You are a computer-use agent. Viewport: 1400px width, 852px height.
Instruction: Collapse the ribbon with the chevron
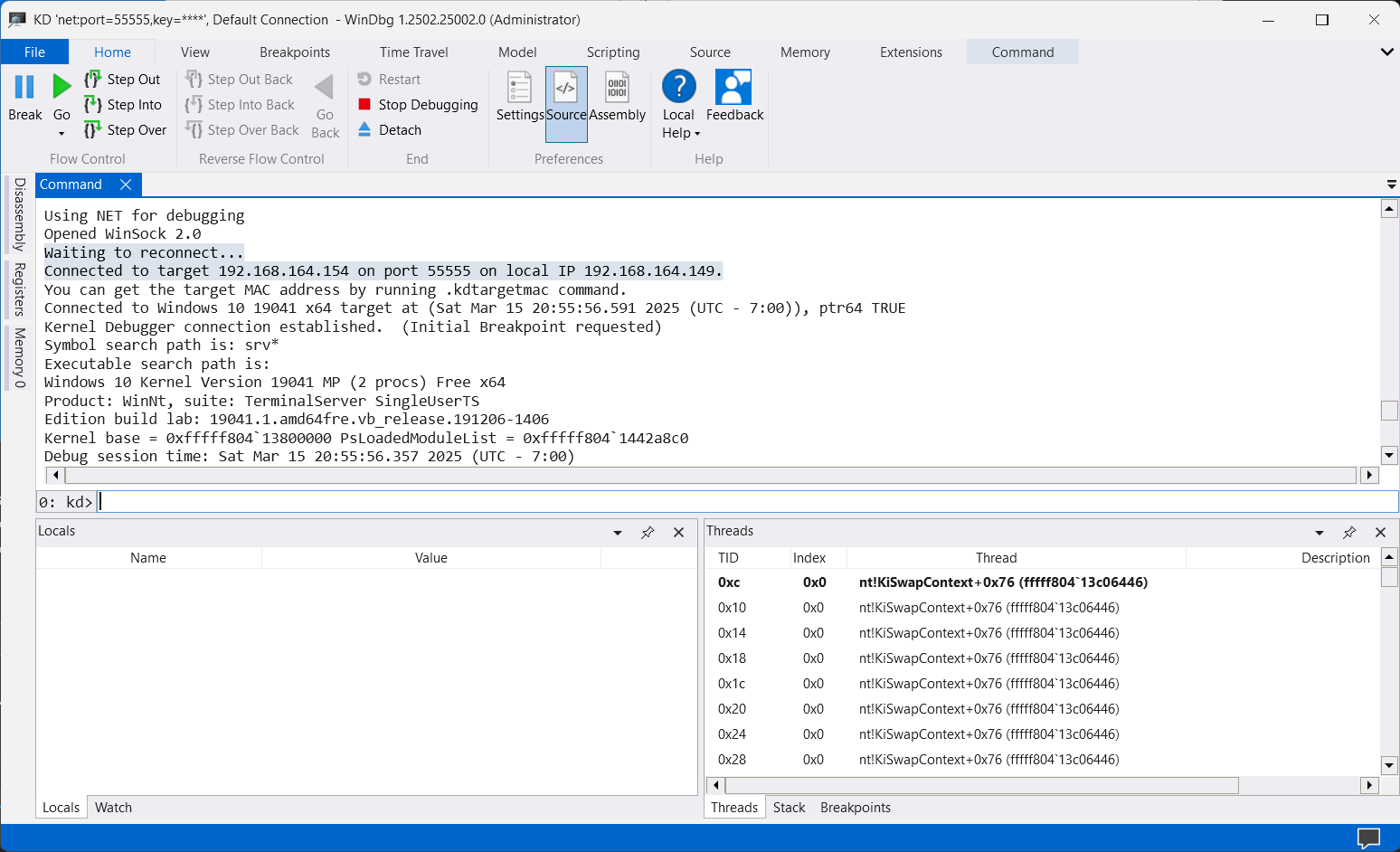tap(1387, 52)
